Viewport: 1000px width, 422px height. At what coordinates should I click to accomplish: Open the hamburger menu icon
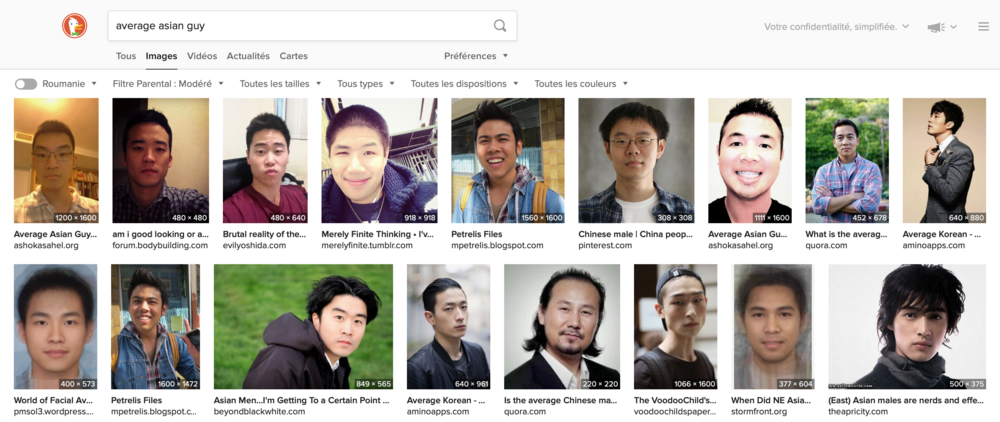[983, 27]
